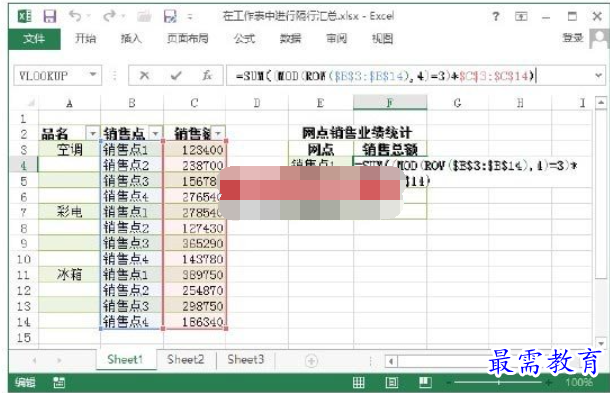Select the Sheet1 tab

[125, 360]
